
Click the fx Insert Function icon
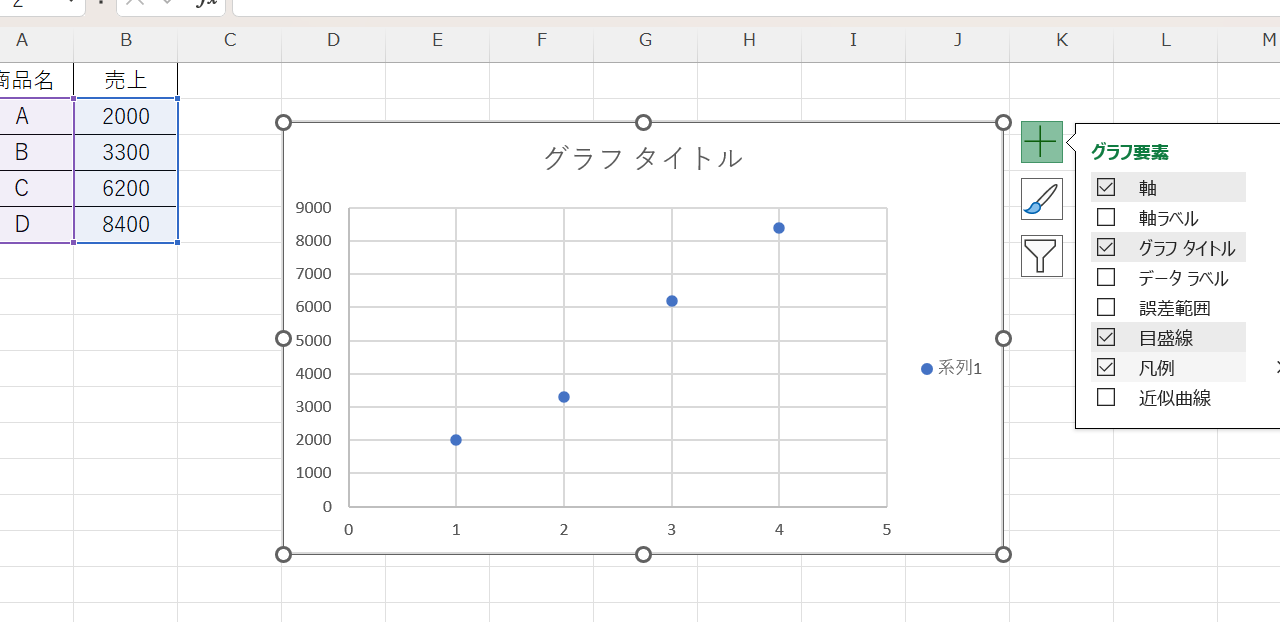click(206, 4)
